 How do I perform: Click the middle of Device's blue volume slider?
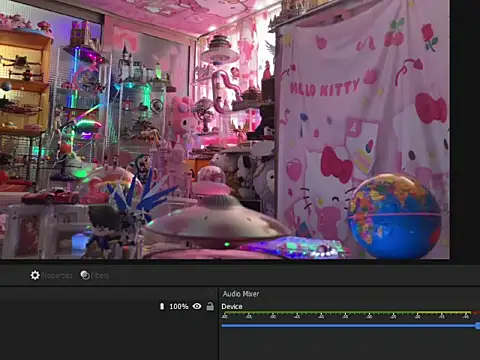[x=350, y=326]
